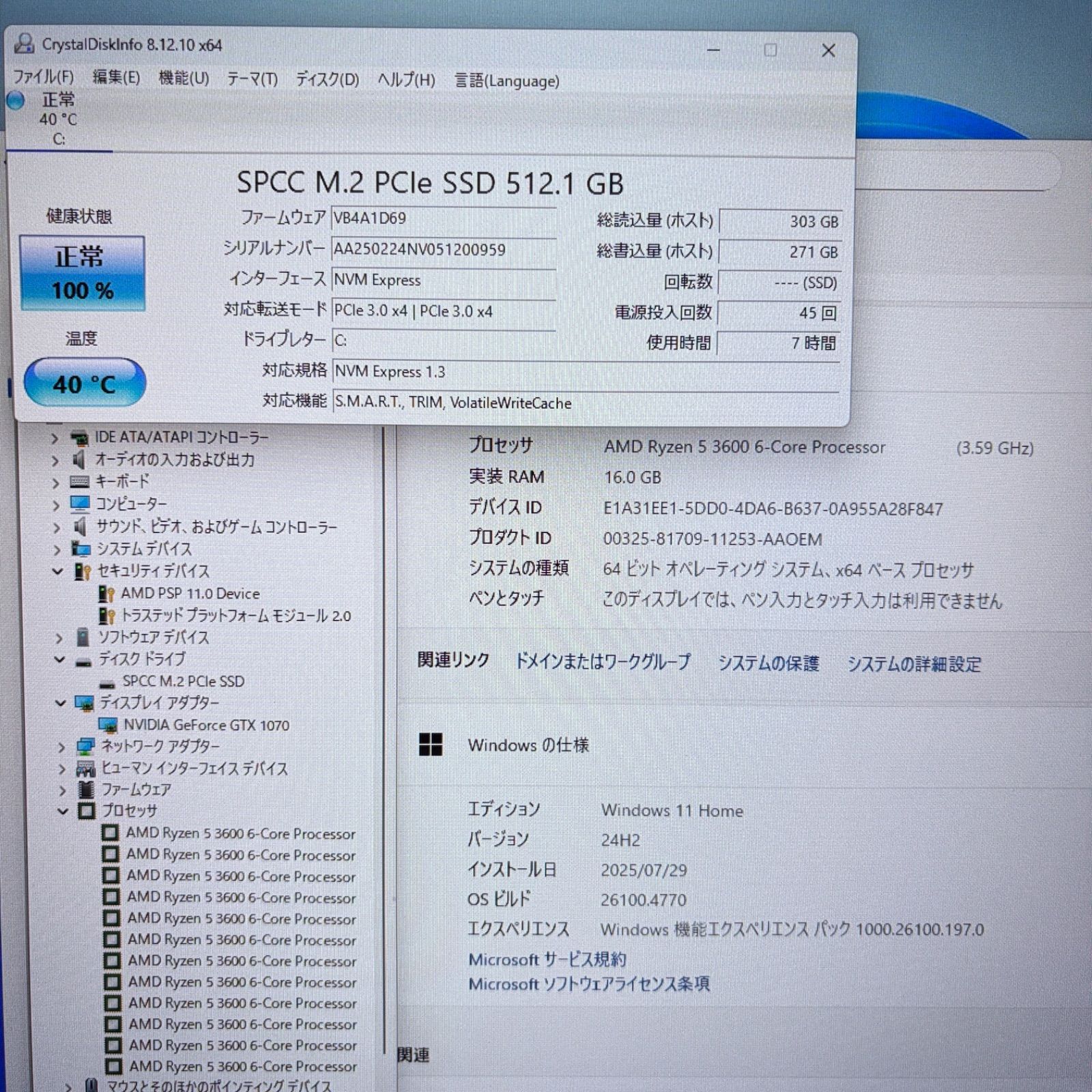Open the 編集(E) menu
Viewport: 1092px width, 1092px height.
tap(116, 77)
